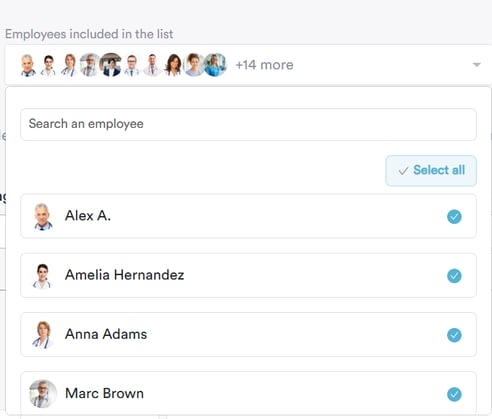Deselect Anna Adams using her checkmark
Viewport: 492px width, 419px height.
tap(454, 335)
